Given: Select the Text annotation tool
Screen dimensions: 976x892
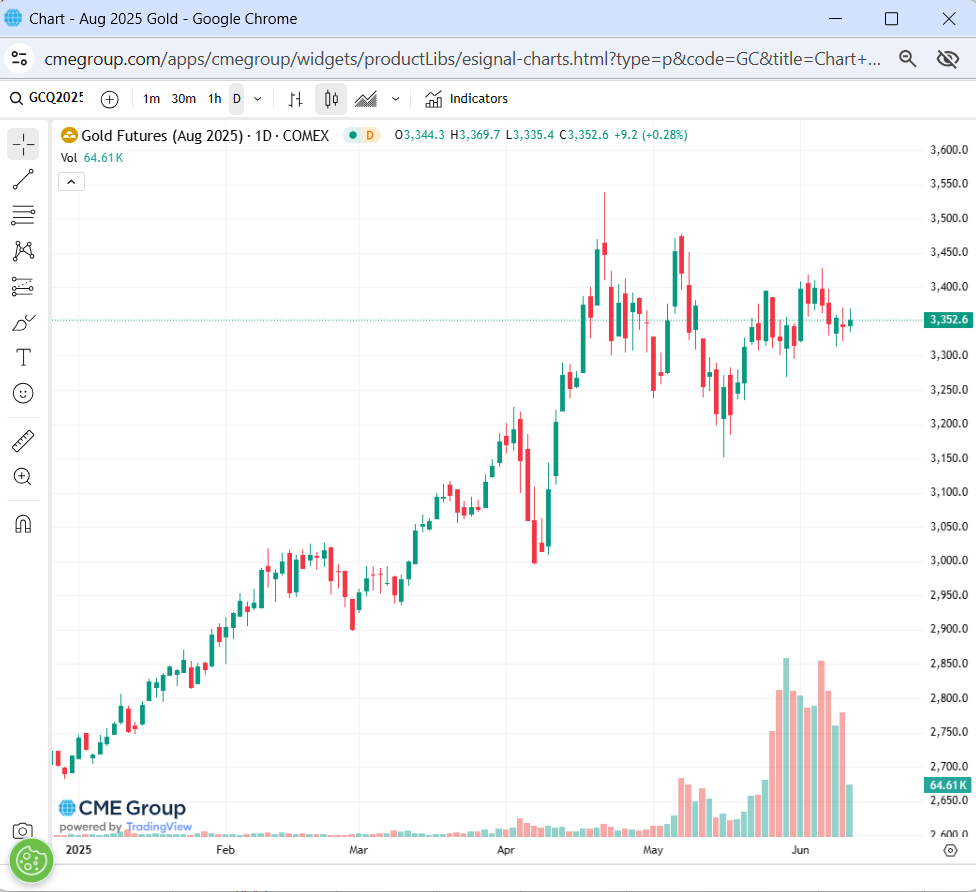Looking at the screenshot, I should 23,357.
